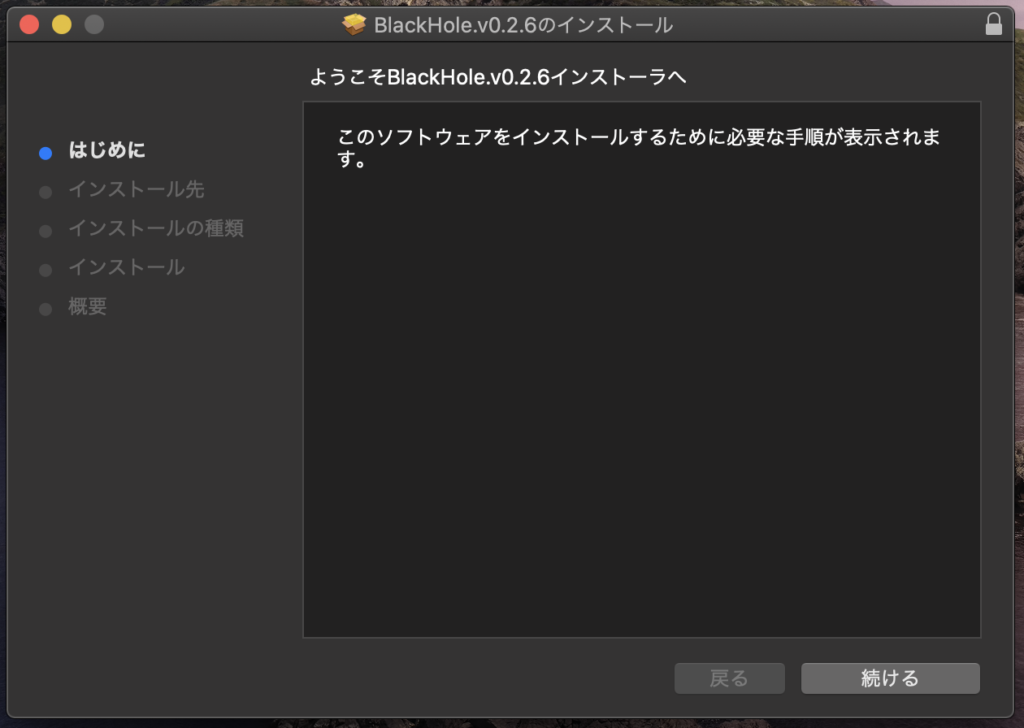Image resolution: width=1024 pixels, height=728 pixels.
Task: Click the window title BlackHole.v0.2.6のインストール
Action: tap(523, 25)
